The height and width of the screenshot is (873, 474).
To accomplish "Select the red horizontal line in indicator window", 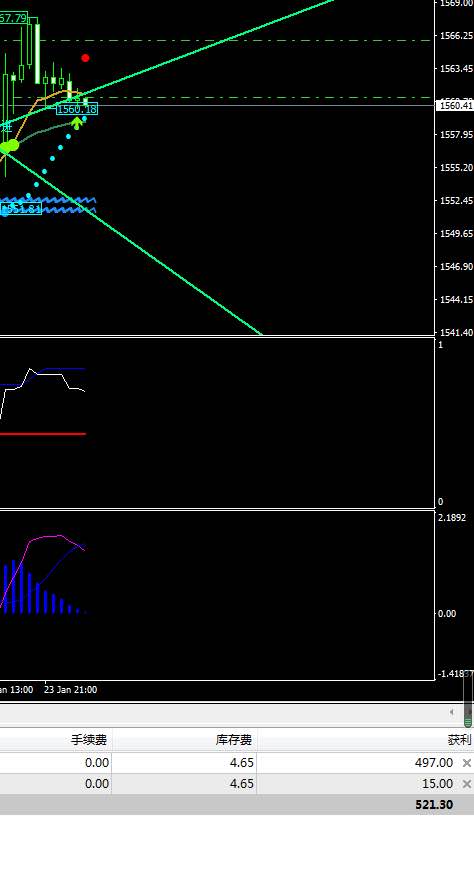I will tap(42, 434).
